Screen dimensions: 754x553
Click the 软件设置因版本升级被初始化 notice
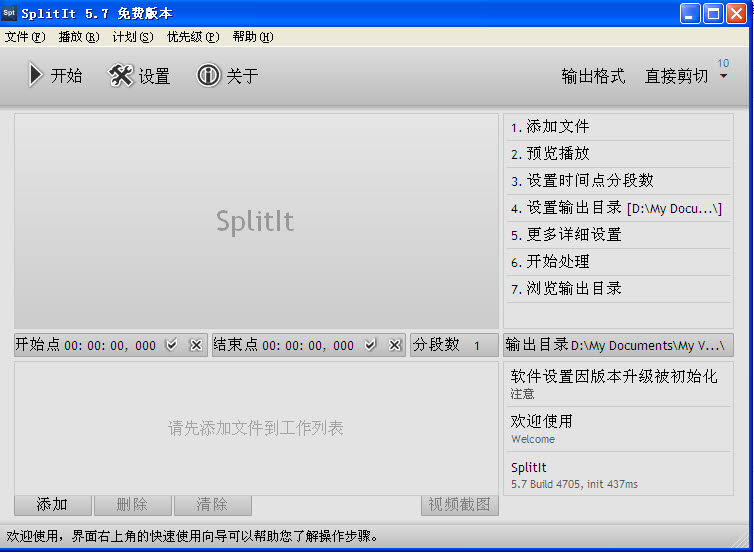tap(618, 384)
